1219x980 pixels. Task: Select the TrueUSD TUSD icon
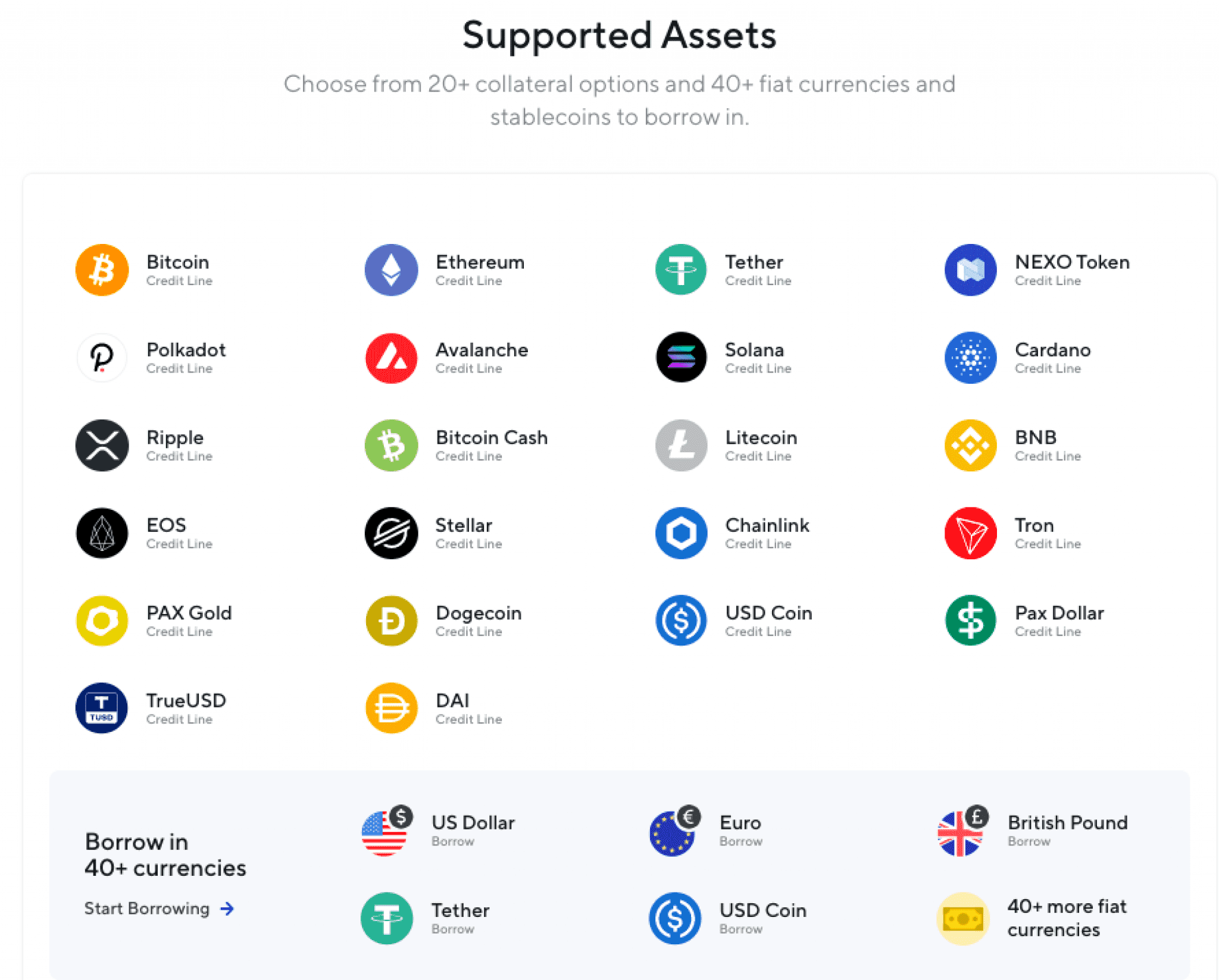(102, 708)
